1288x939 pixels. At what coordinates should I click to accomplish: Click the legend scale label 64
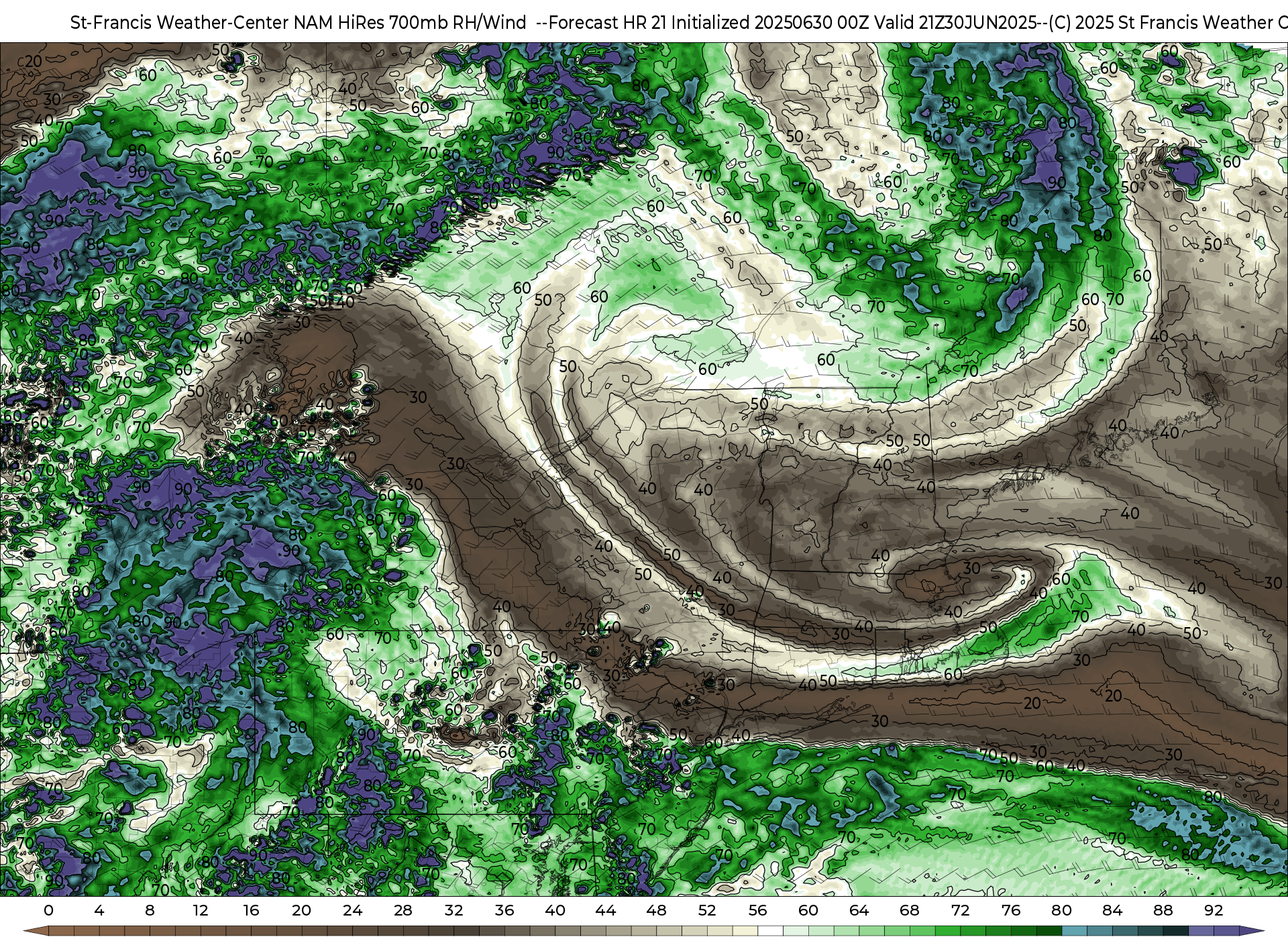tap(859, 910)
